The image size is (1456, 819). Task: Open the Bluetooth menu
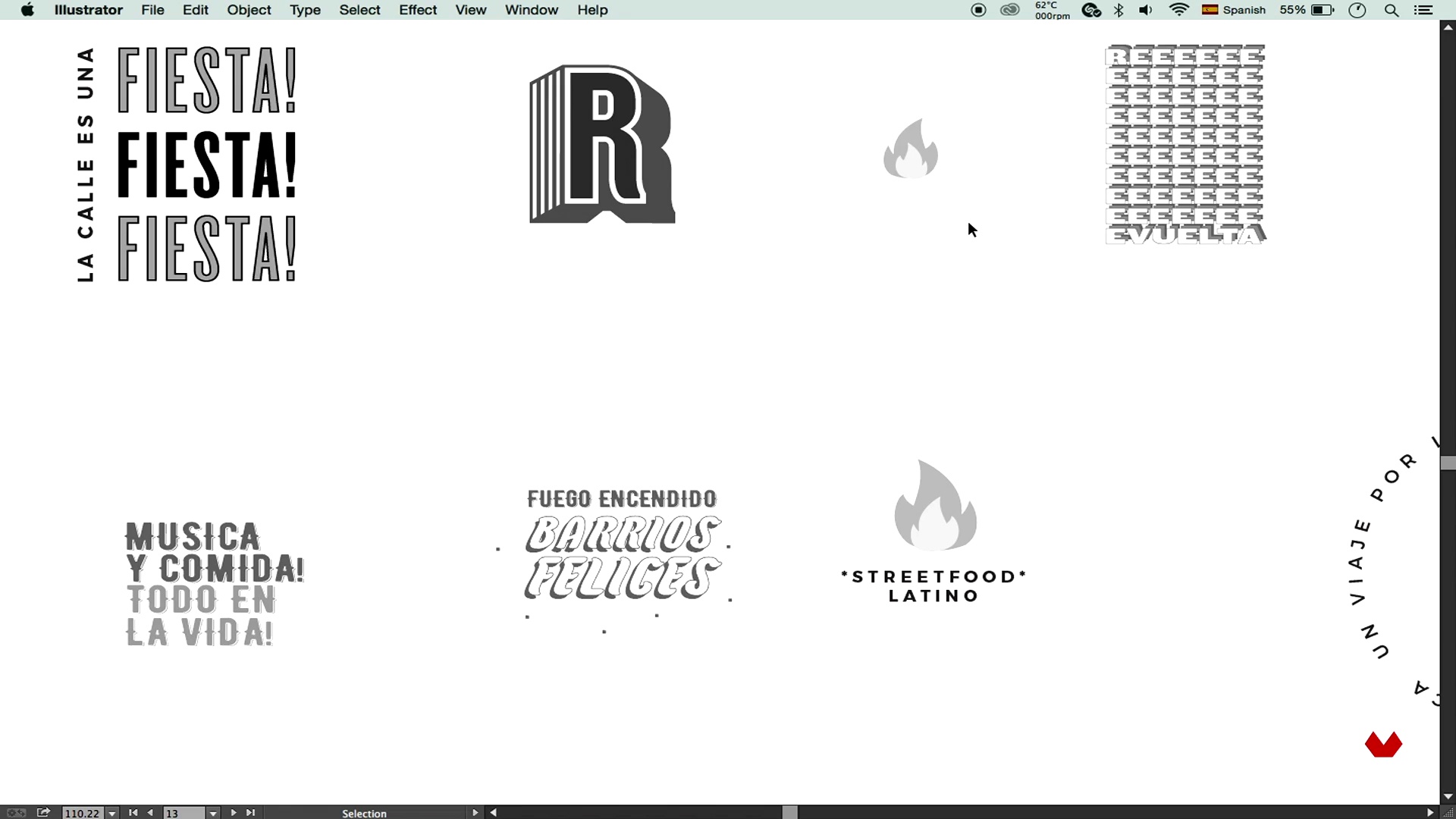1119,10
